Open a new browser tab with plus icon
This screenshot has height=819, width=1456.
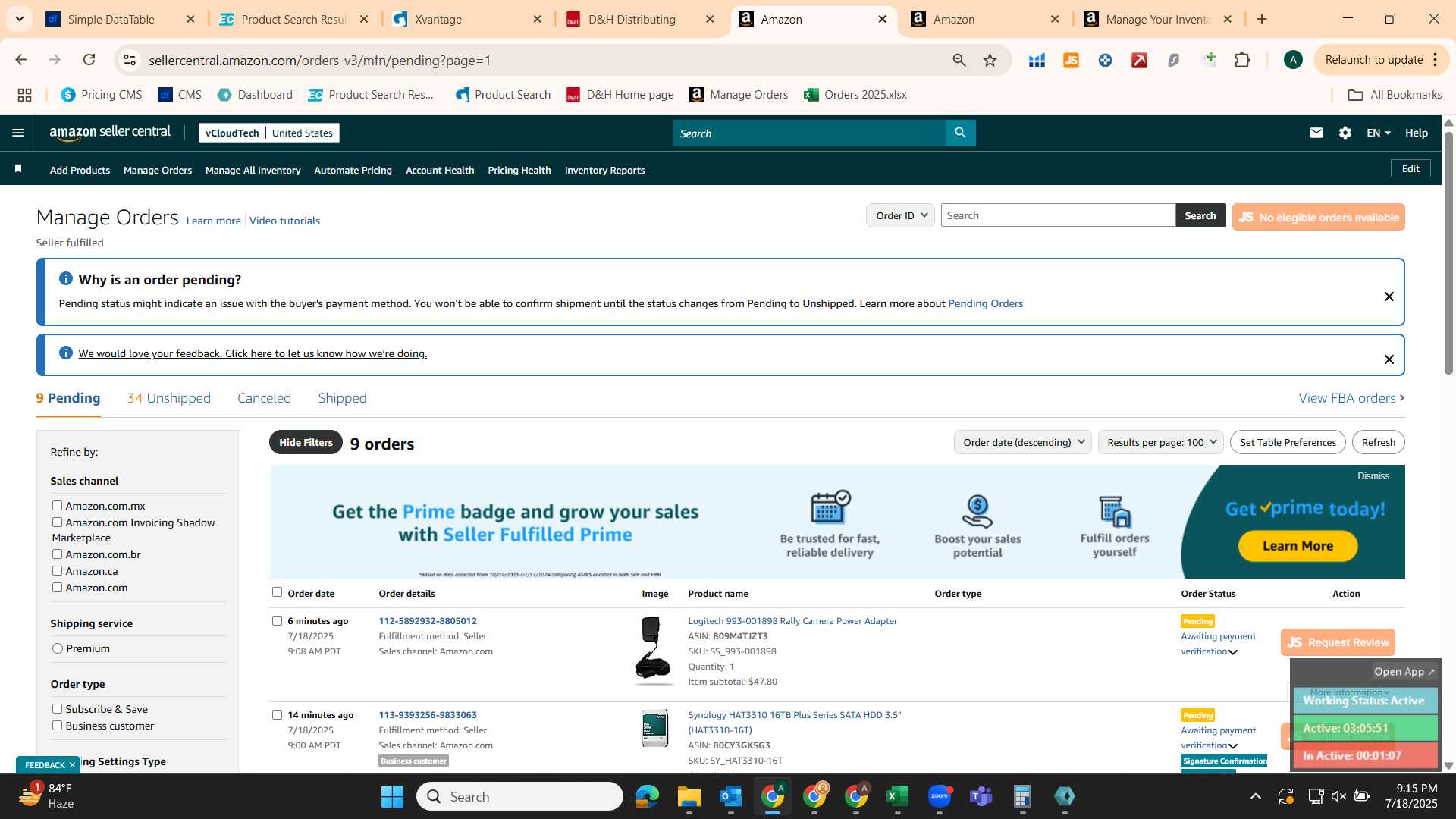coord(1262,19)
